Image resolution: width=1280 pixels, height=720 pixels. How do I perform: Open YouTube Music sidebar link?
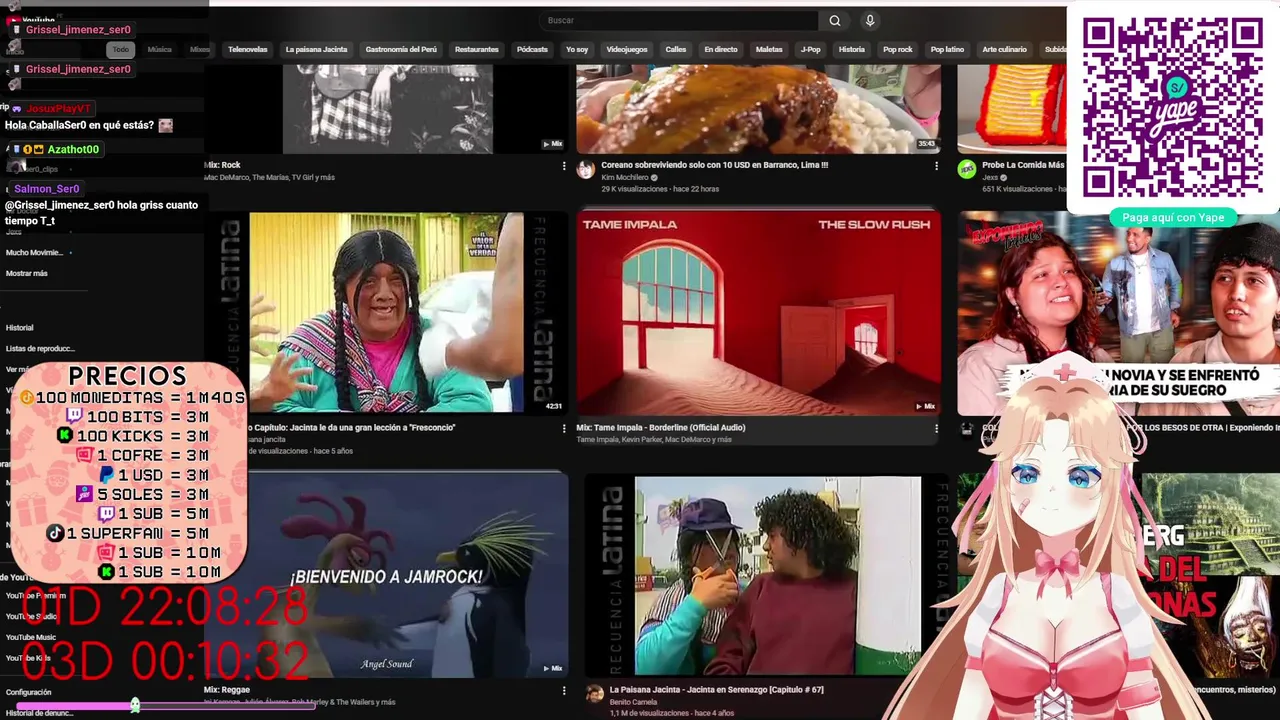[31, 637]
